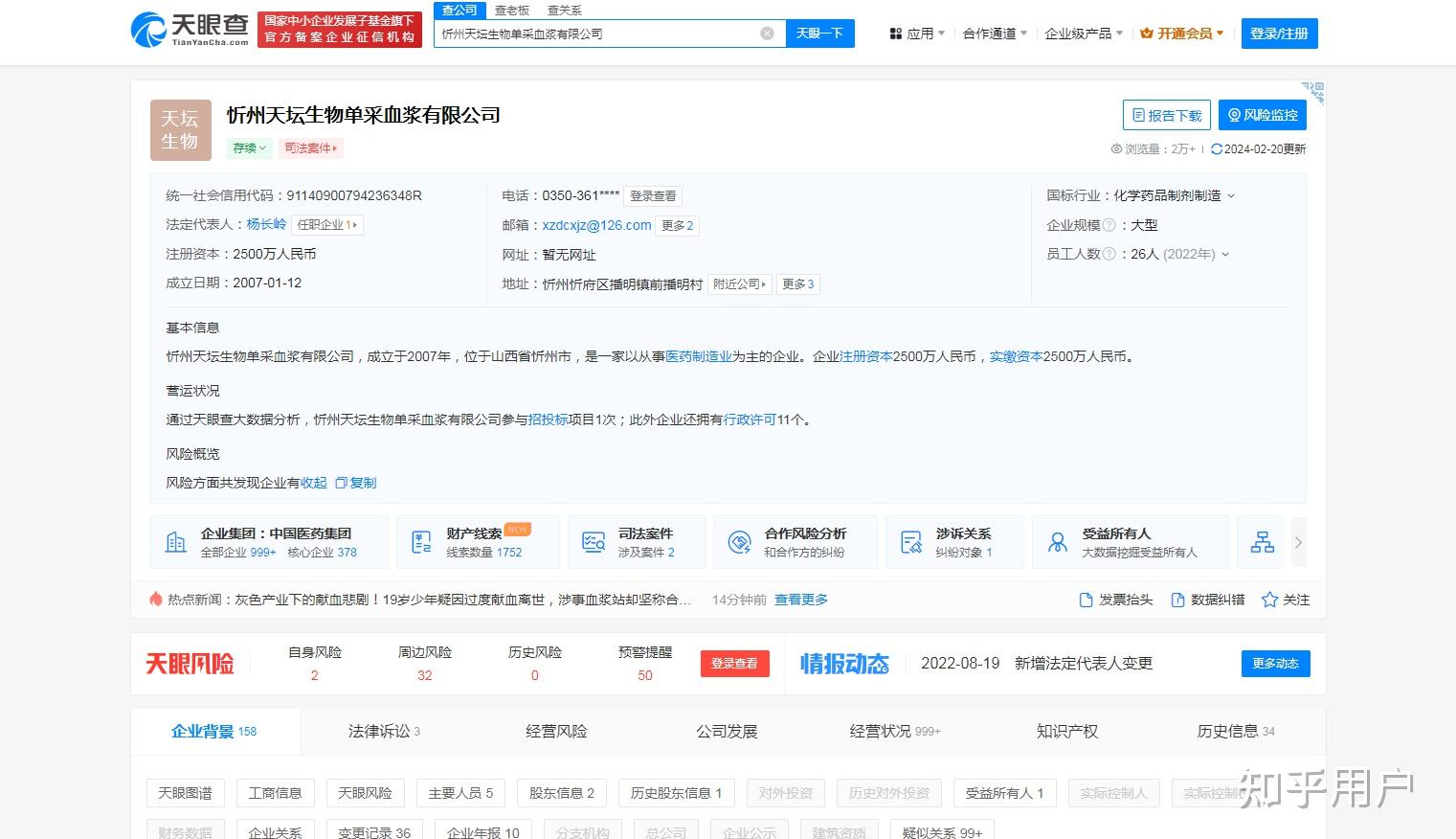Click the 风险监控 button

click(x=1263, y=115)
